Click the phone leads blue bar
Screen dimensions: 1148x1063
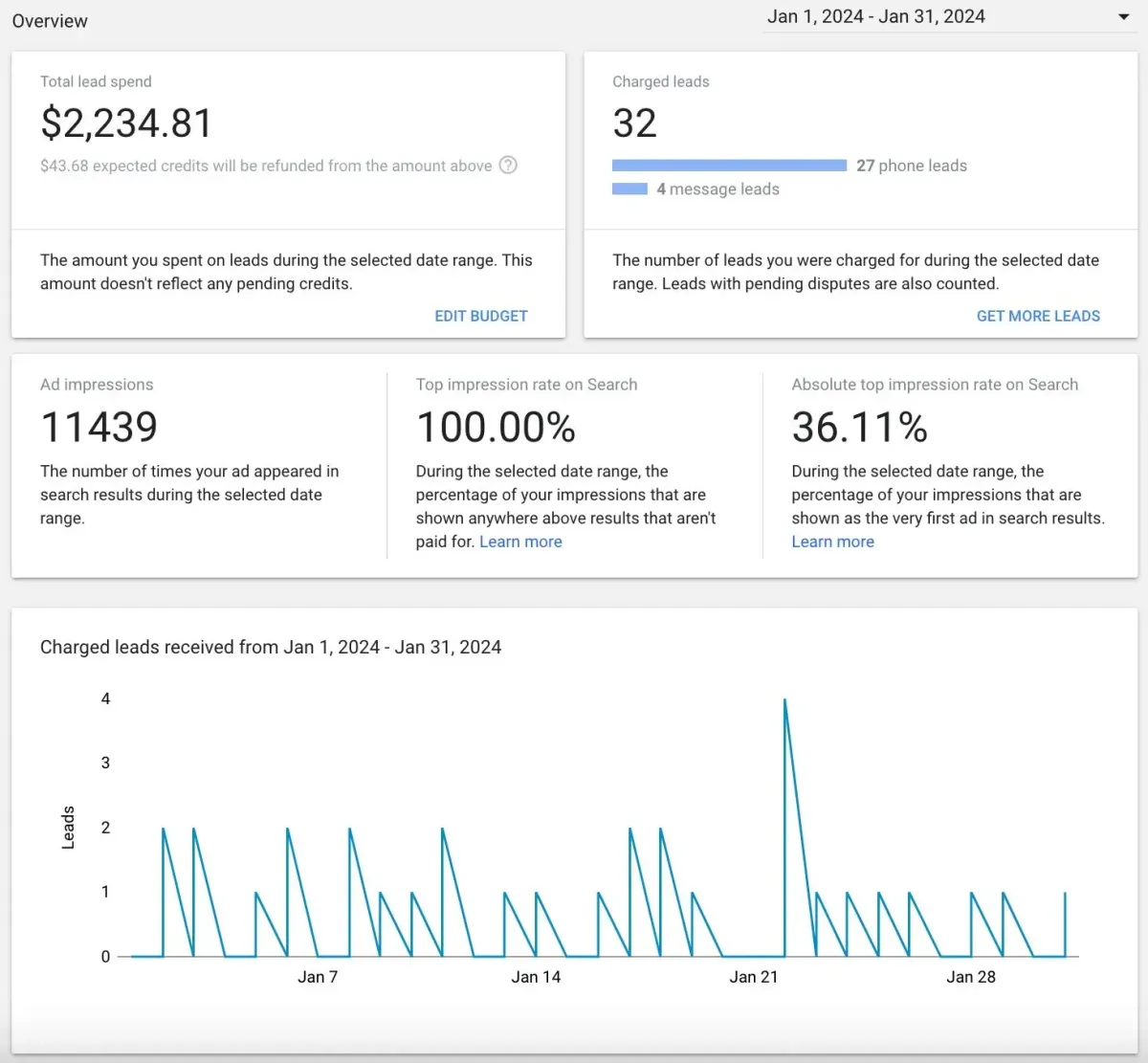coord(729,166)
